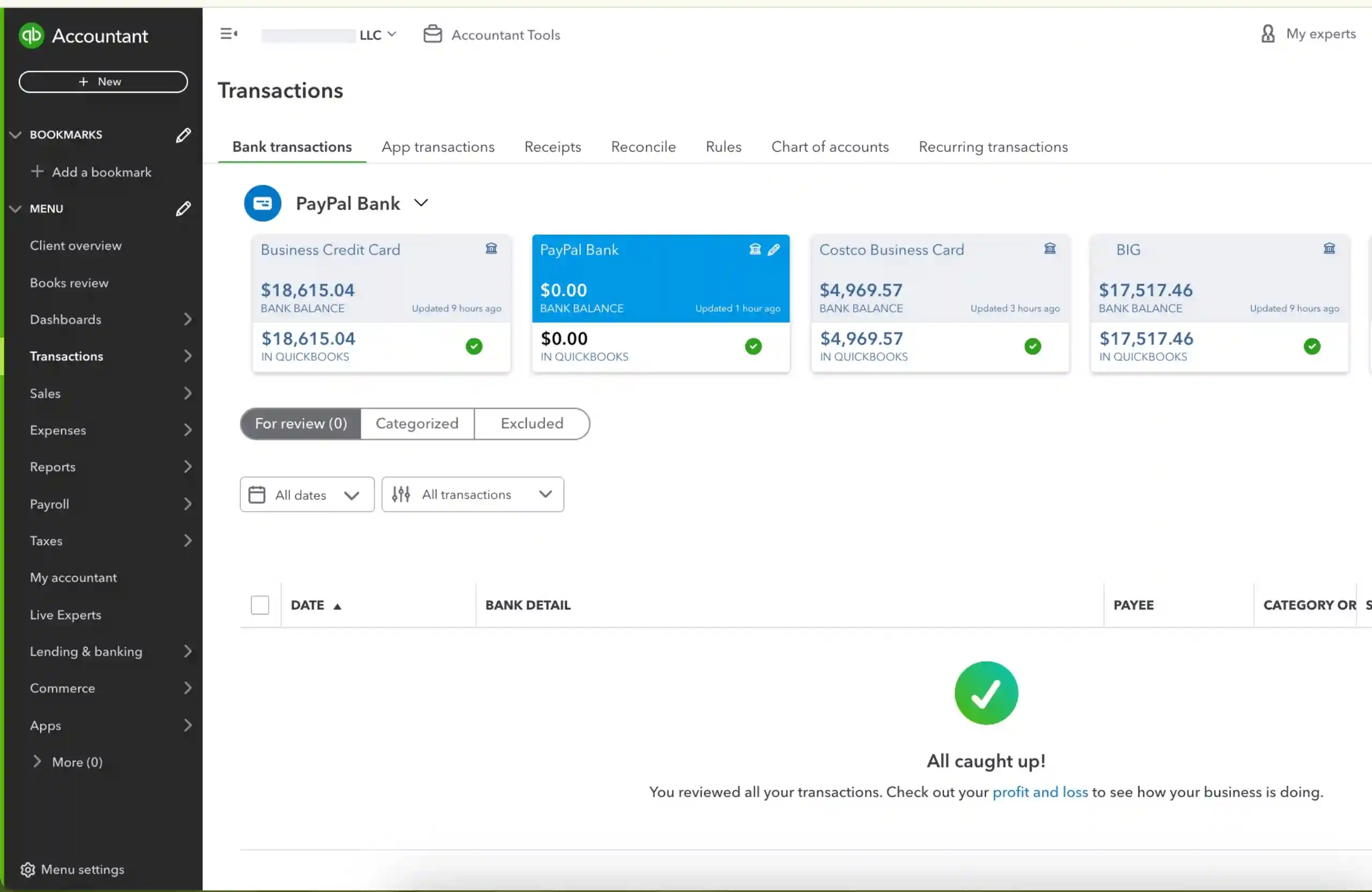
Task: Click the + New button
Action: (103, 82)
